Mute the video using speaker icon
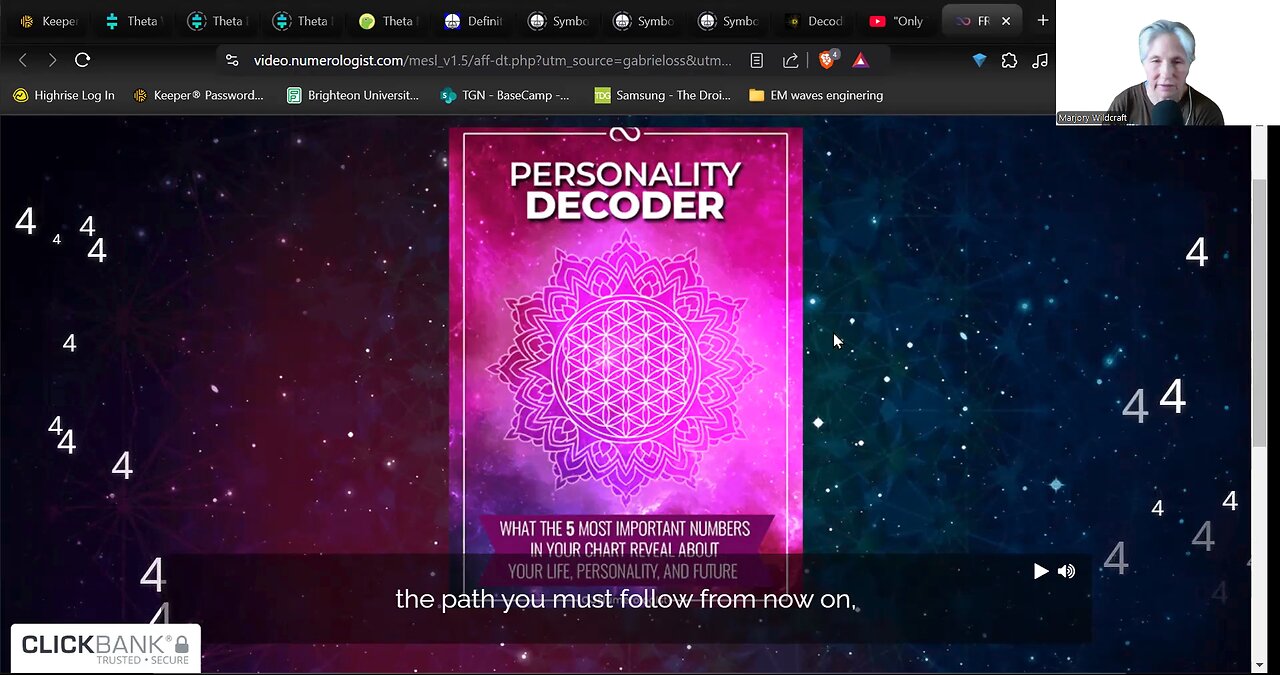Image resolution: width=1280 pixels, height=675 pixels. tap(1067, 571)
